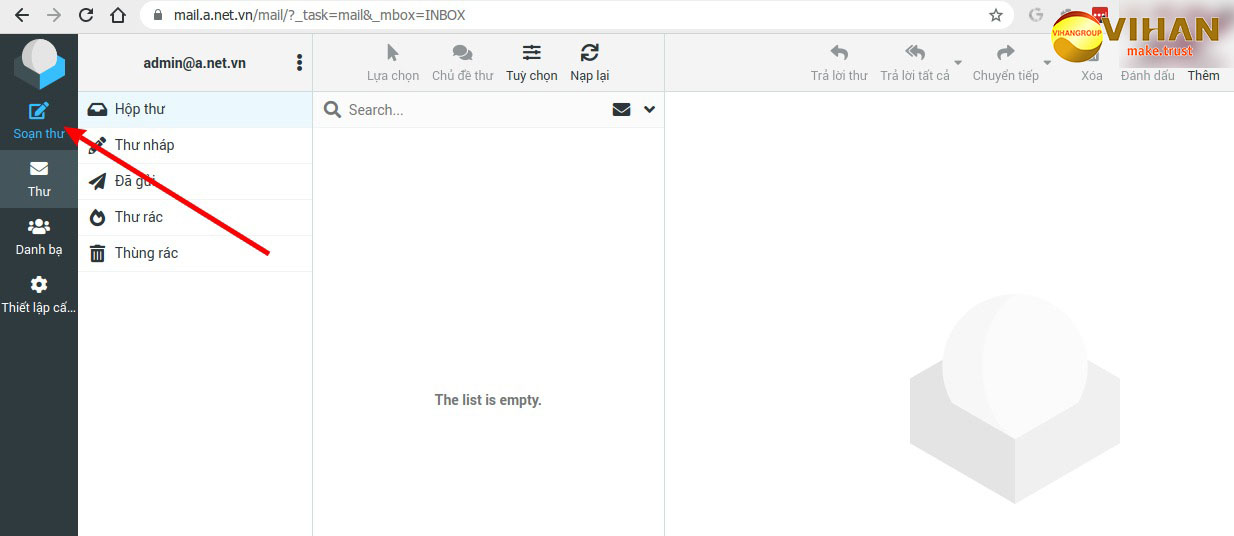Open Thiết lập settings gear icon
This screenshot has height=536, width=1234.
pyautogui.click(x=38, y=294)
